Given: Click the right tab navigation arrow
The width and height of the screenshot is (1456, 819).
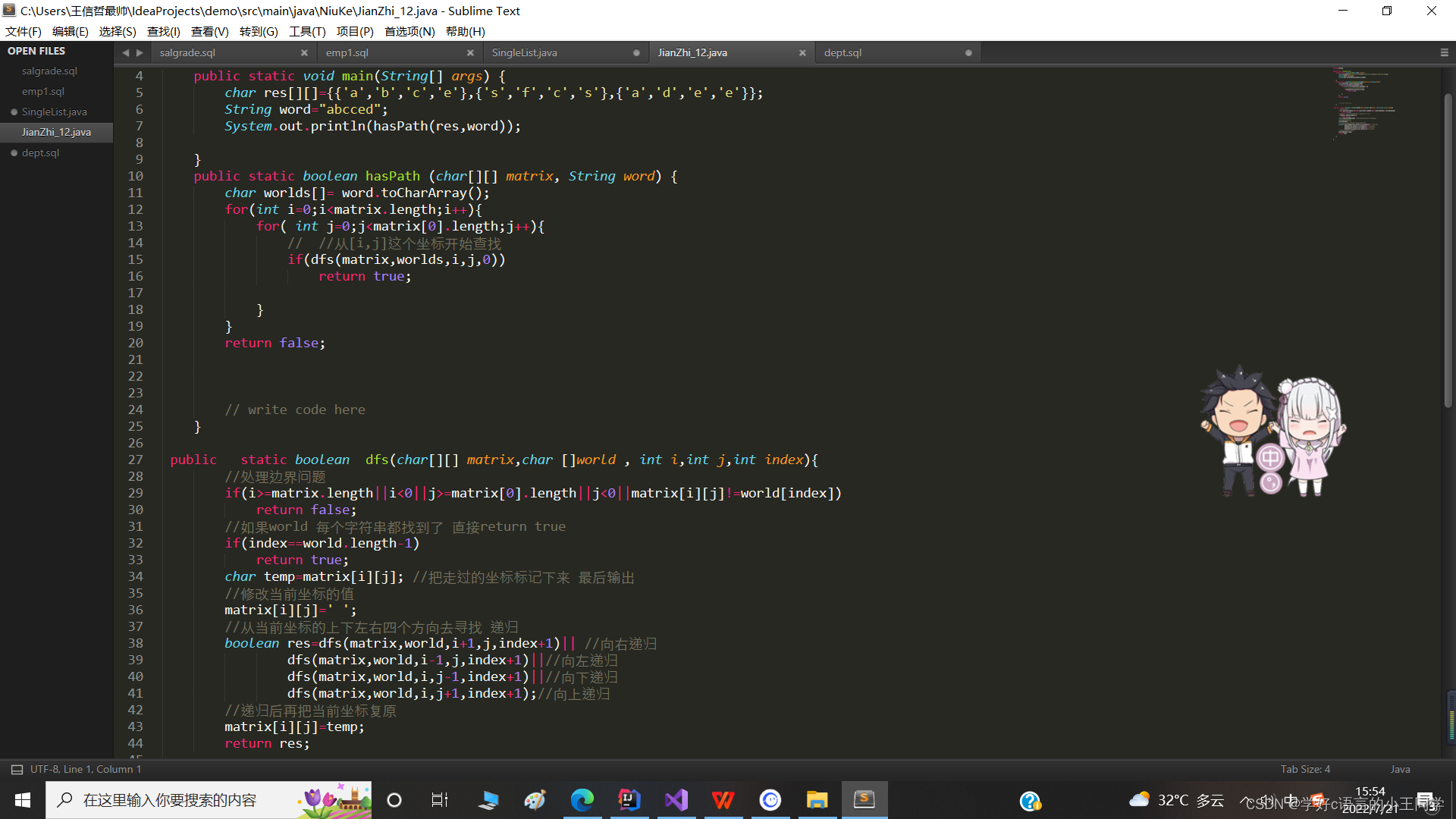Looking at the screenshot, I should [x=140, y=53].
